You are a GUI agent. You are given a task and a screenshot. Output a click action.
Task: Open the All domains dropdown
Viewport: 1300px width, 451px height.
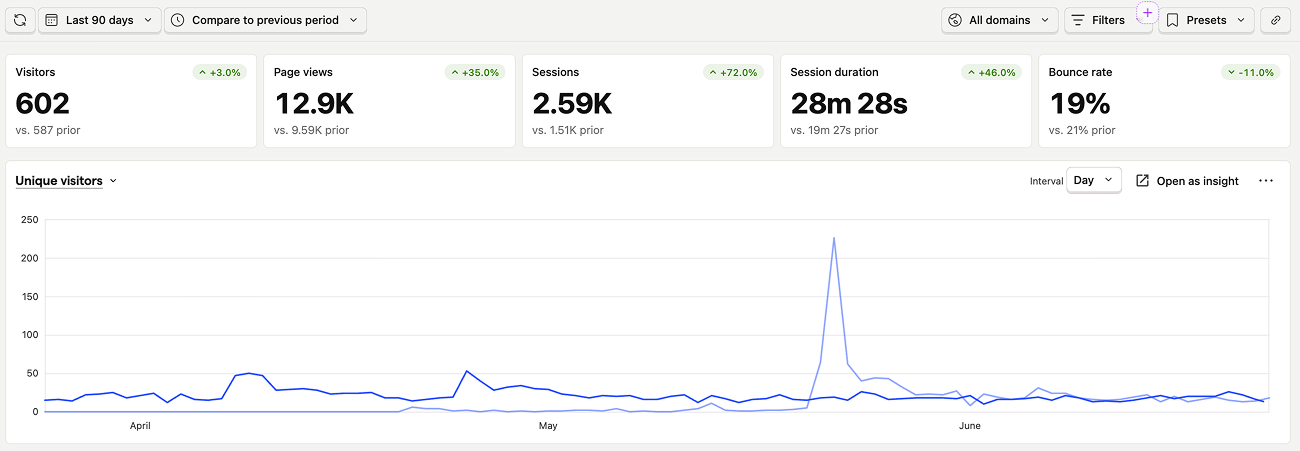pyautogui.click(x=1000, y=20)
